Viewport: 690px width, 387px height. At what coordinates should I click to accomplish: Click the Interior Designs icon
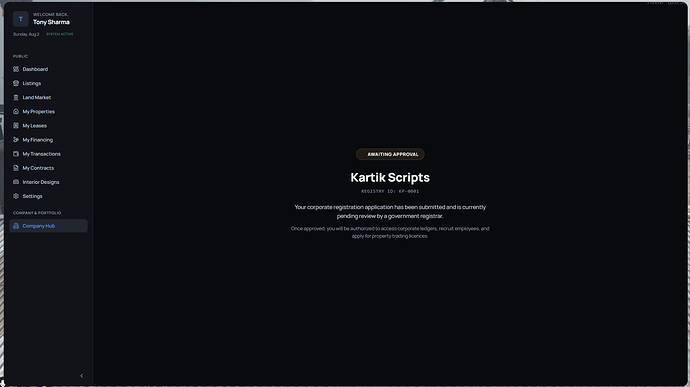click(16, 182)
